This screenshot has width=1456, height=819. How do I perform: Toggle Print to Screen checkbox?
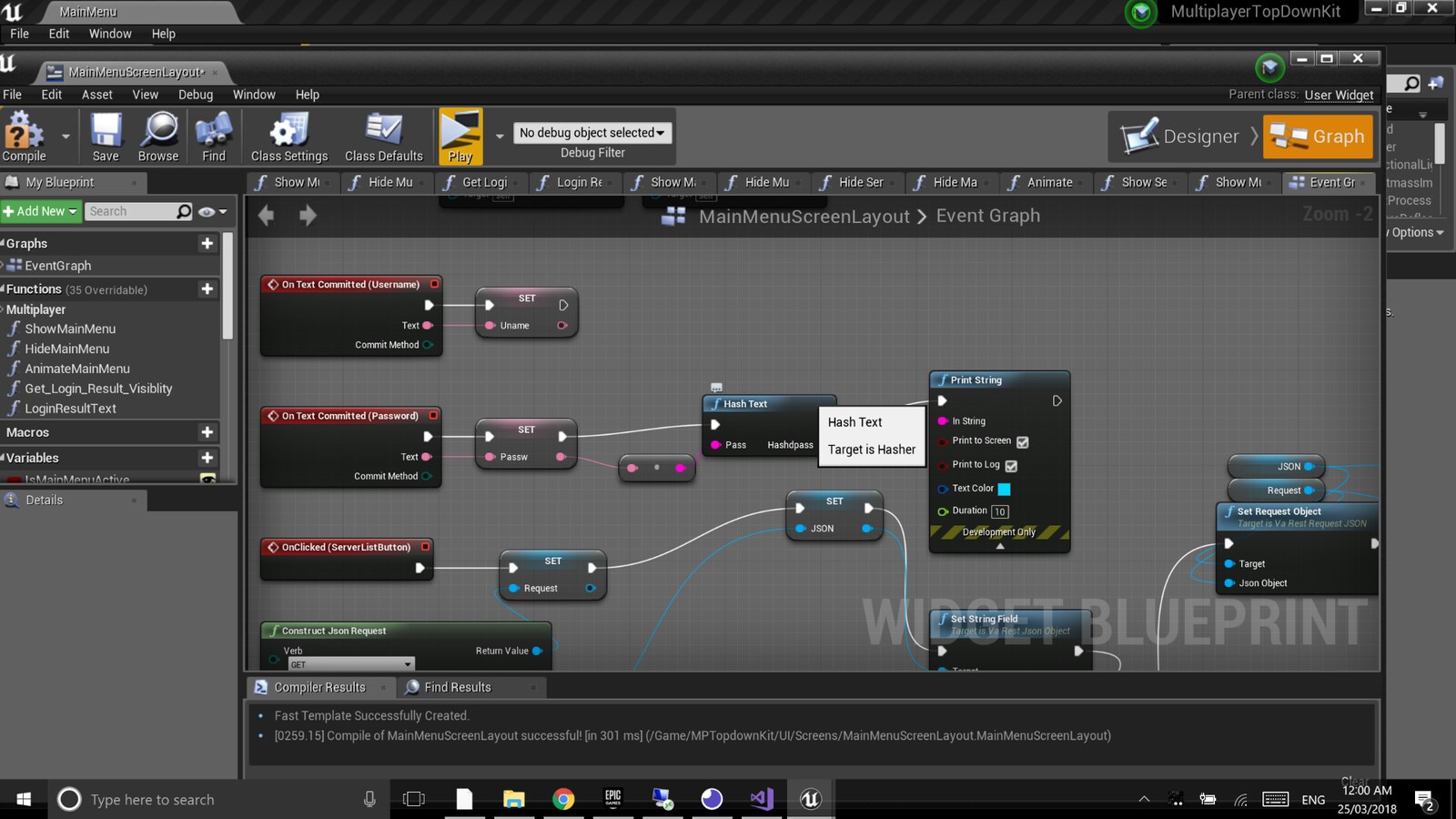tap(1022, 442)
